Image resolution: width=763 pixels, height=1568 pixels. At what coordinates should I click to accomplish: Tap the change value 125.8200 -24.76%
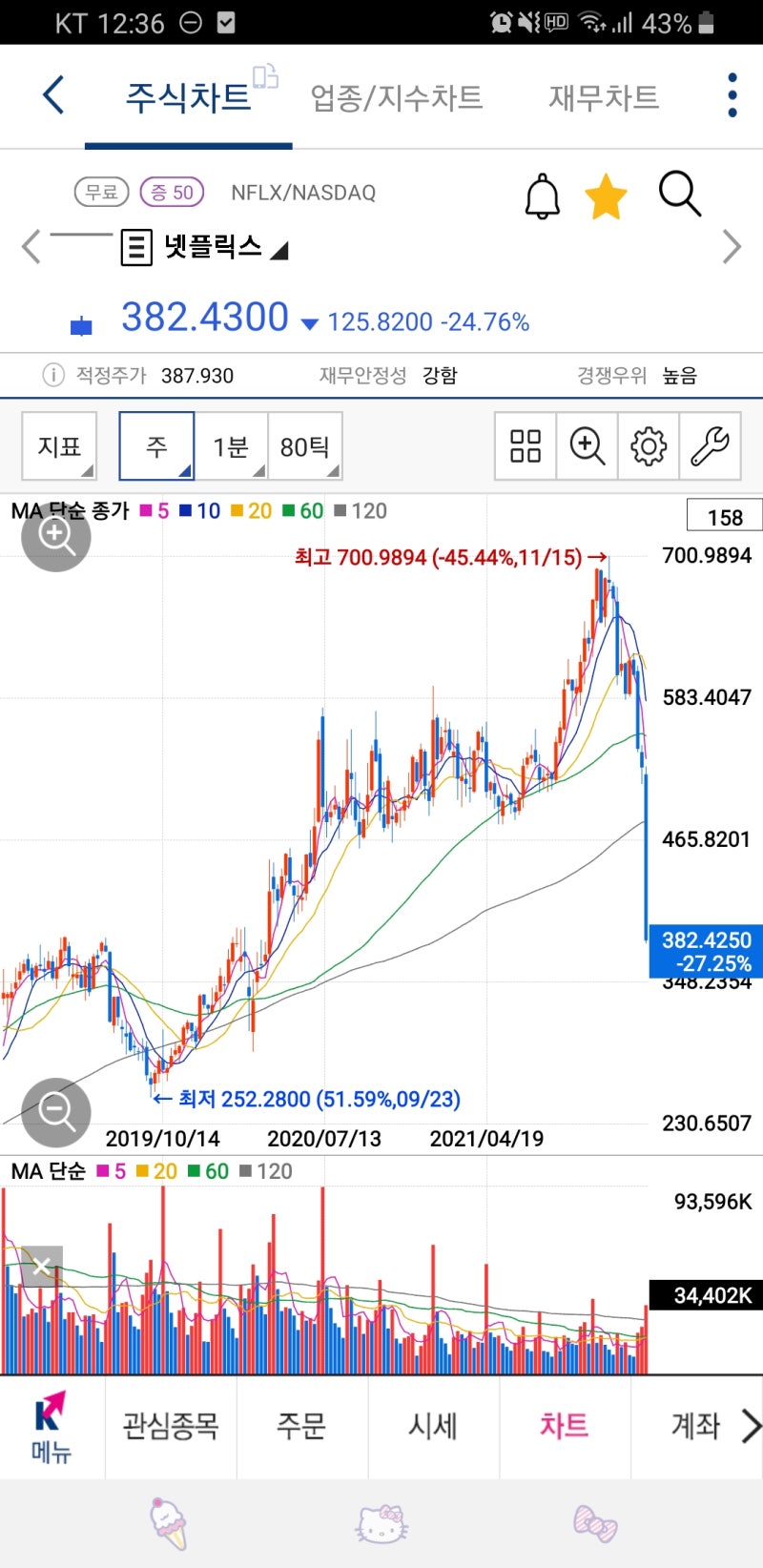pos(428,322)
